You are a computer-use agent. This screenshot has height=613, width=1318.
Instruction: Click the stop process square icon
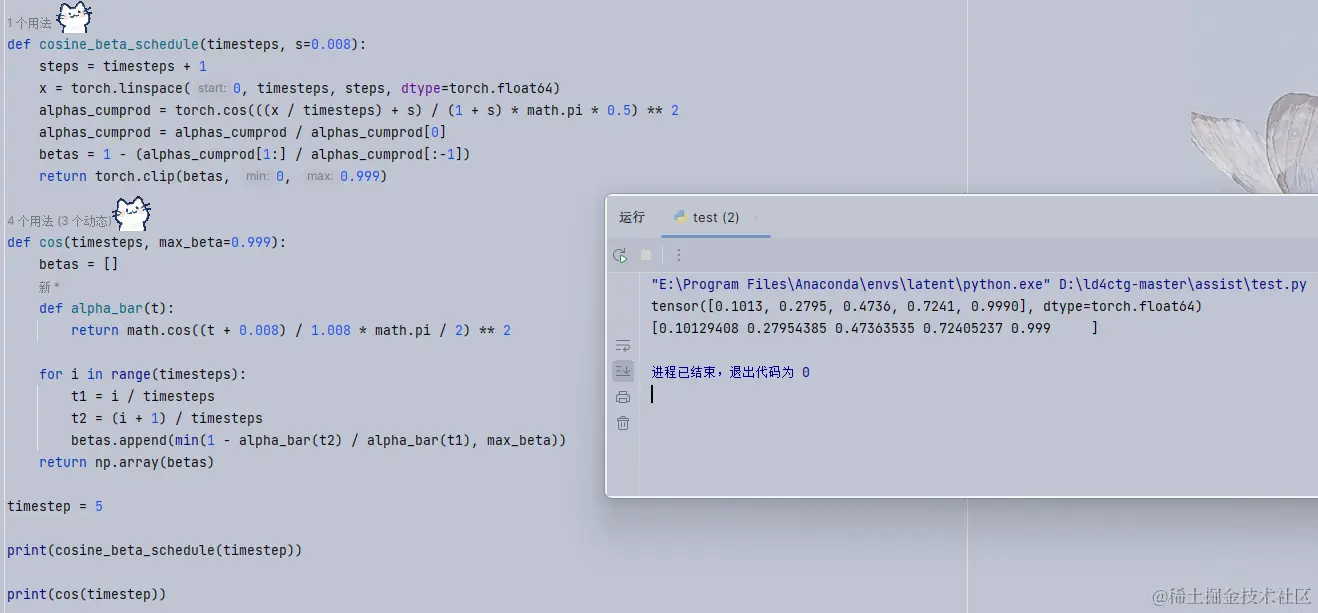(646, 255)
